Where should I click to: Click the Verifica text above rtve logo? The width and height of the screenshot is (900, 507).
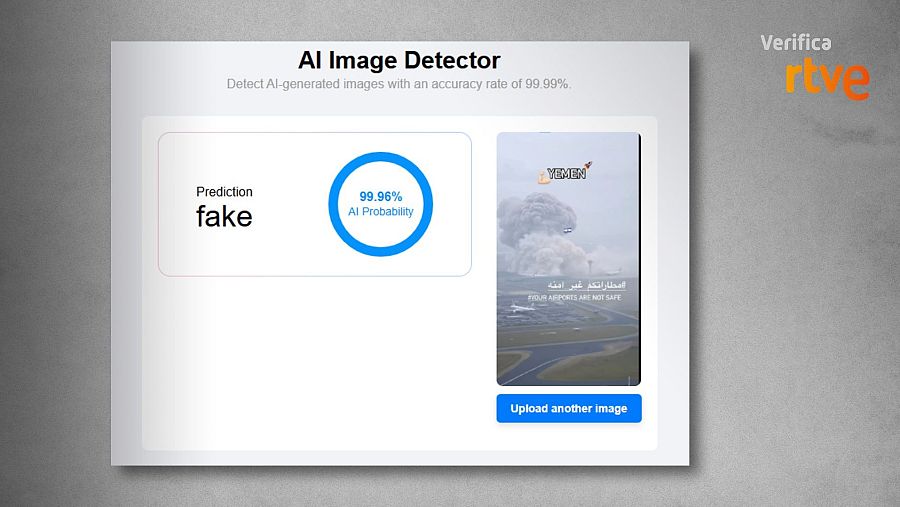click(x=795, y=43)
